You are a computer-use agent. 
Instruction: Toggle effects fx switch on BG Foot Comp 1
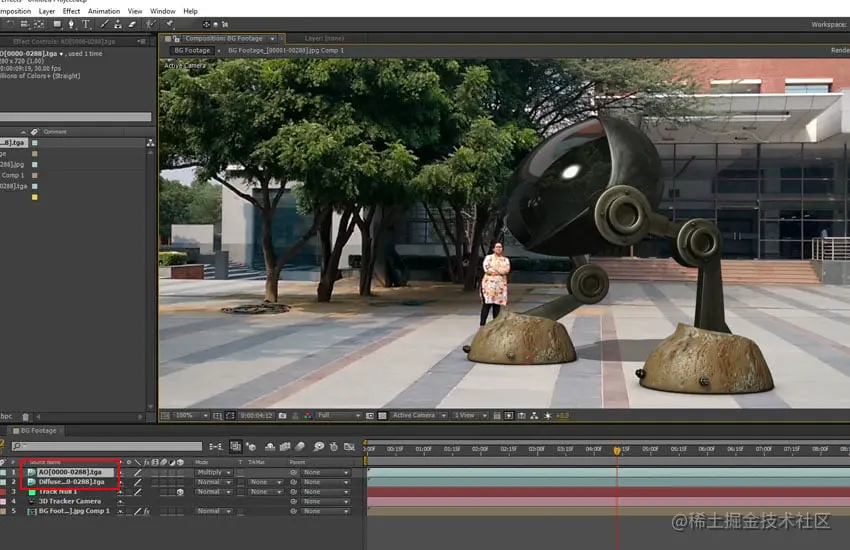pos(147,511)
